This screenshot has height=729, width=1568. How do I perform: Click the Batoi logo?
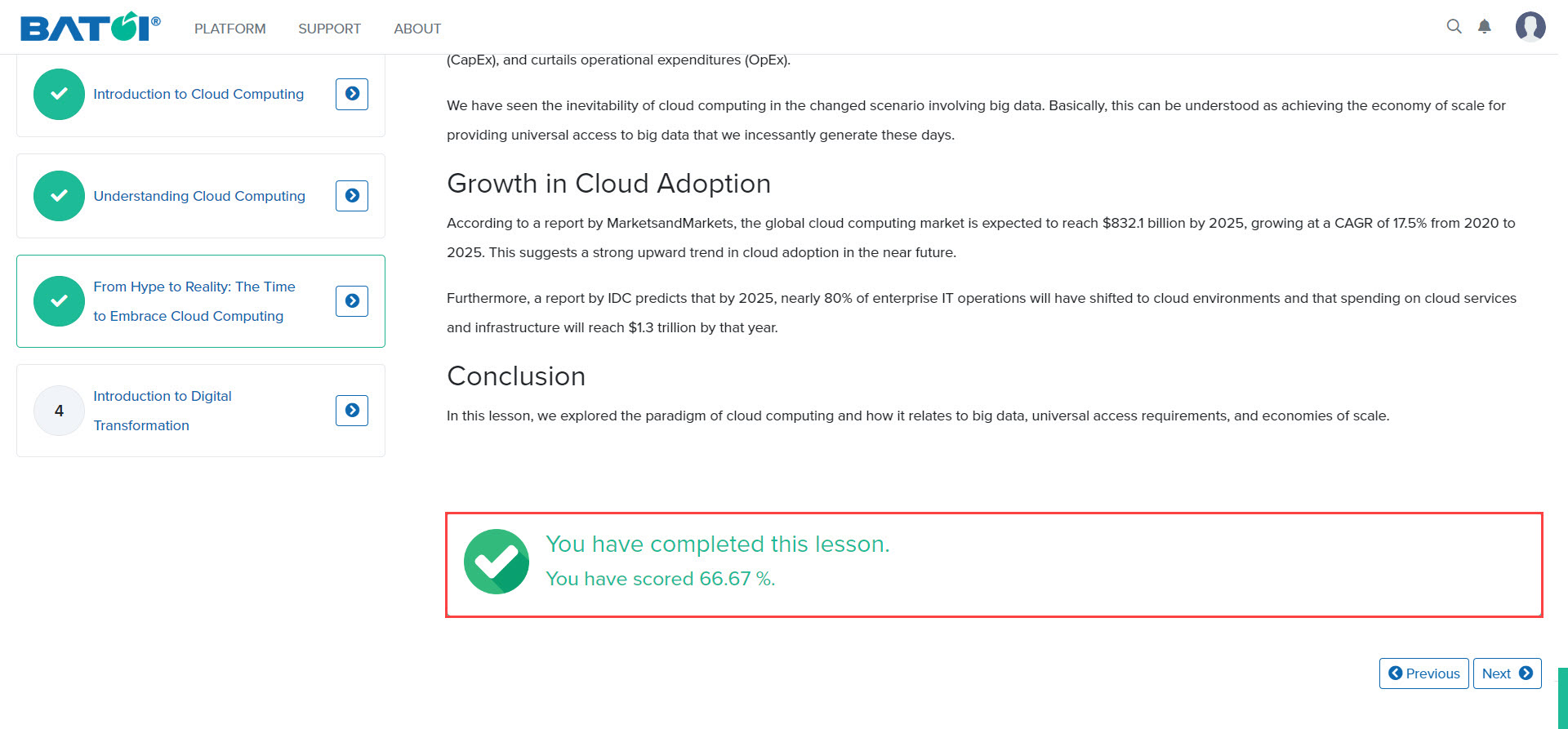tap(91, 27)
